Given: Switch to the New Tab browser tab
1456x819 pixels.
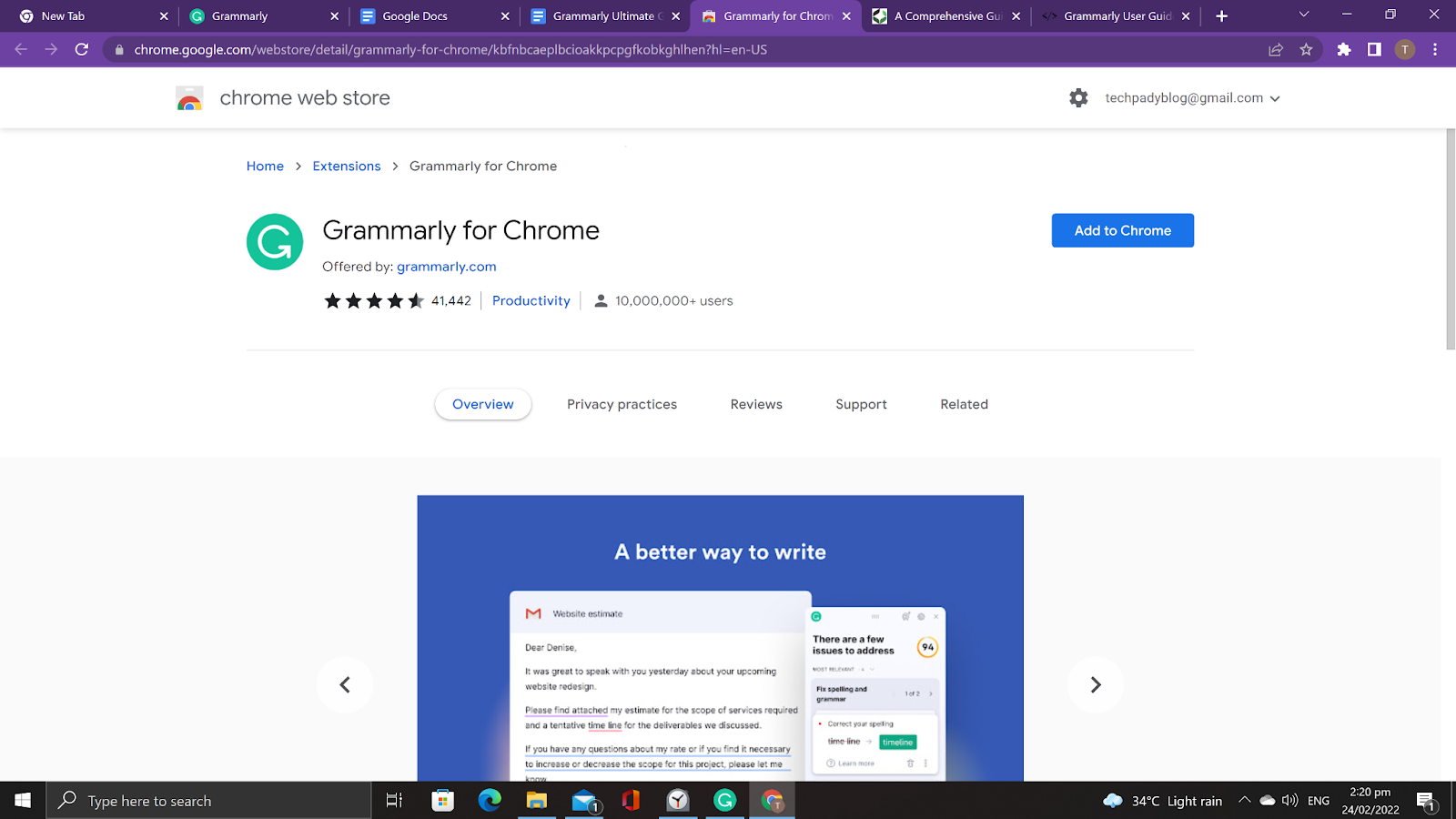Looking at the screenshot, I should [x=95, y=16].
